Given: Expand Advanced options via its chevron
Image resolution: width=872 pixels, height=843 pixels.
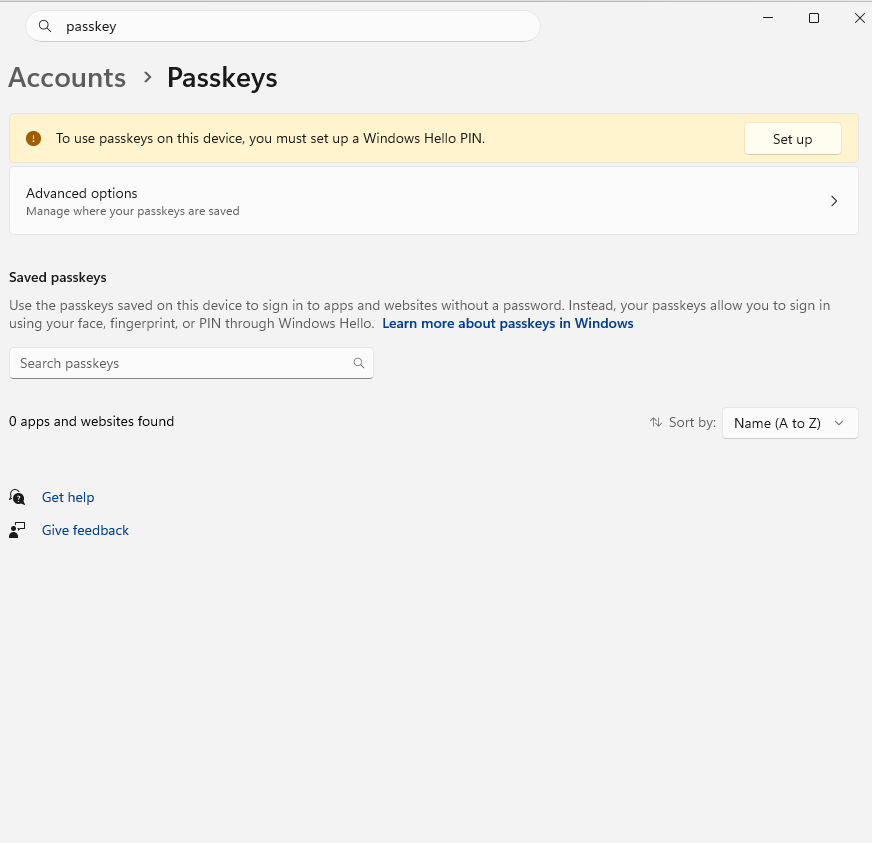Looking at the screenshot, I should coord(834,201).
